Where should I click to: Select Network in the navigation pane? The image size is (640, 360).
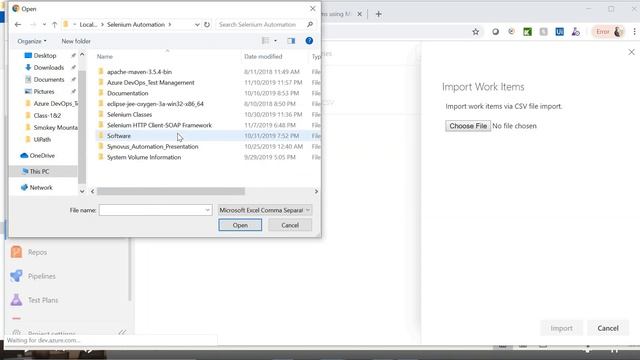tap(41, 188)
